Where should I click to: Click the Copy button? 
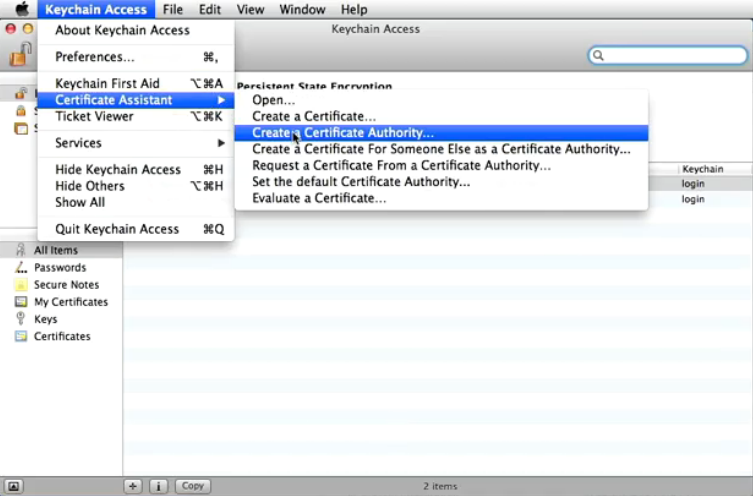tap(193, 486)
